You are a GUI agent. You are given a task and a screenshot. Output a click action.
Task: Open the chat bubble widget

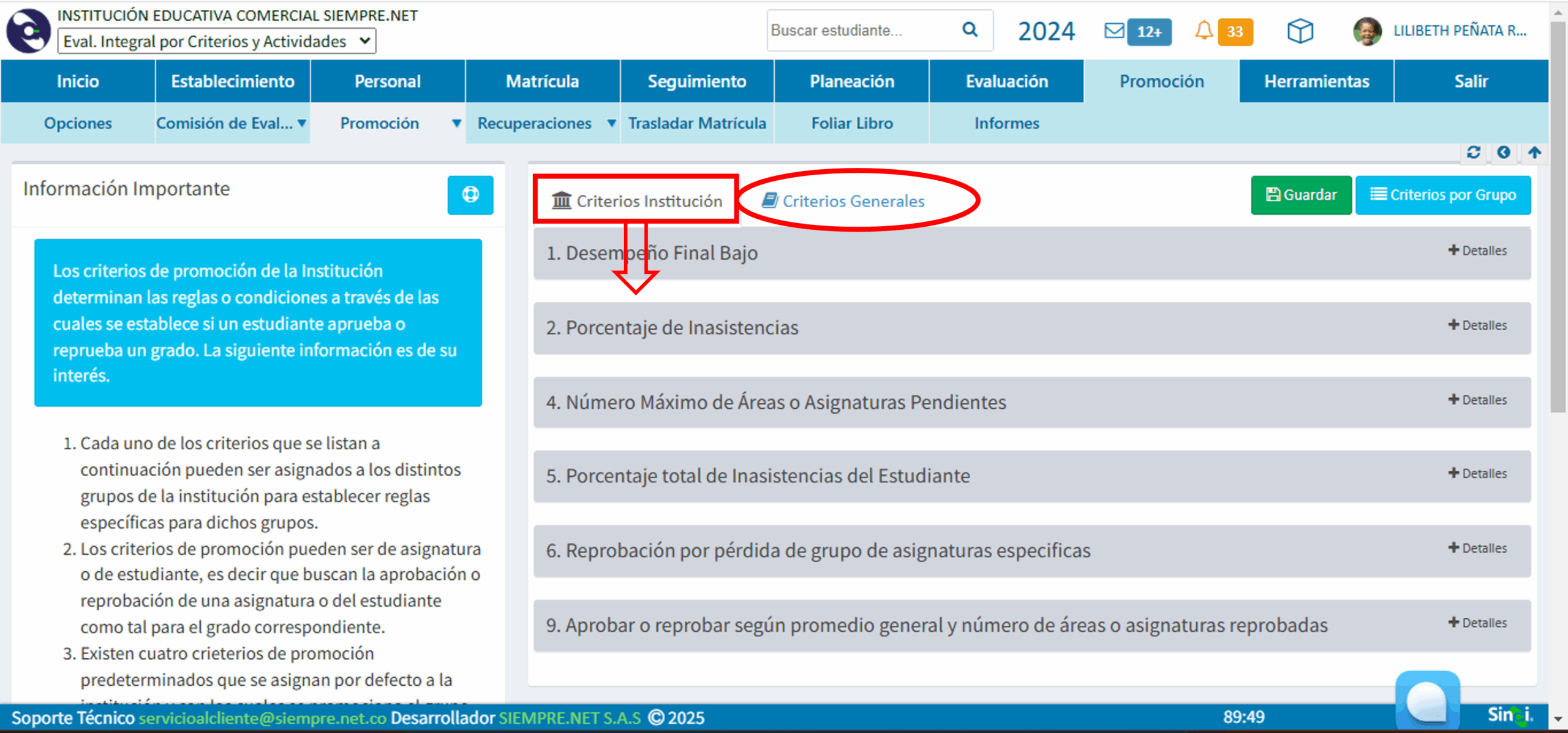coord(1427,702)
